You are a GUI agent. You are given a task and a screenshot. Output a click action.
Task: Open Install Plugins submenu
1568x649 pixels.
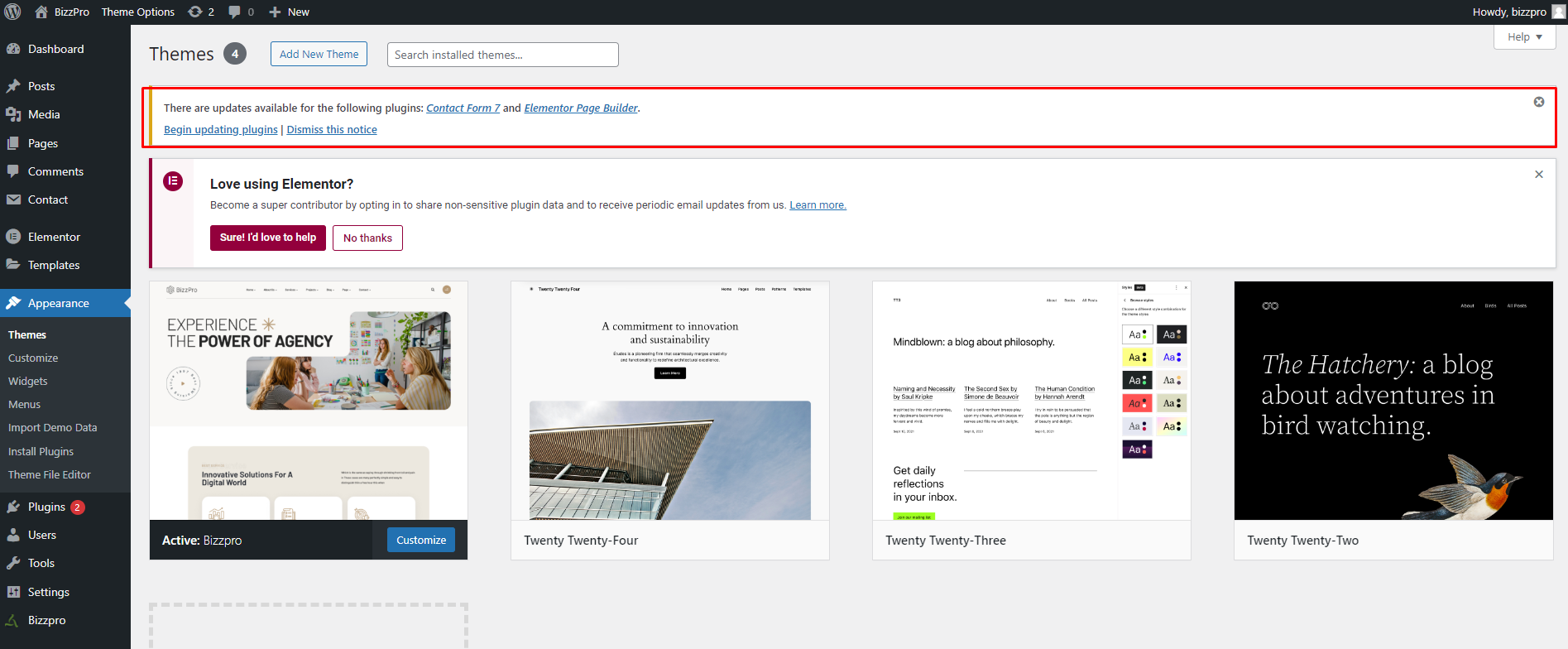tap(41, 451)
